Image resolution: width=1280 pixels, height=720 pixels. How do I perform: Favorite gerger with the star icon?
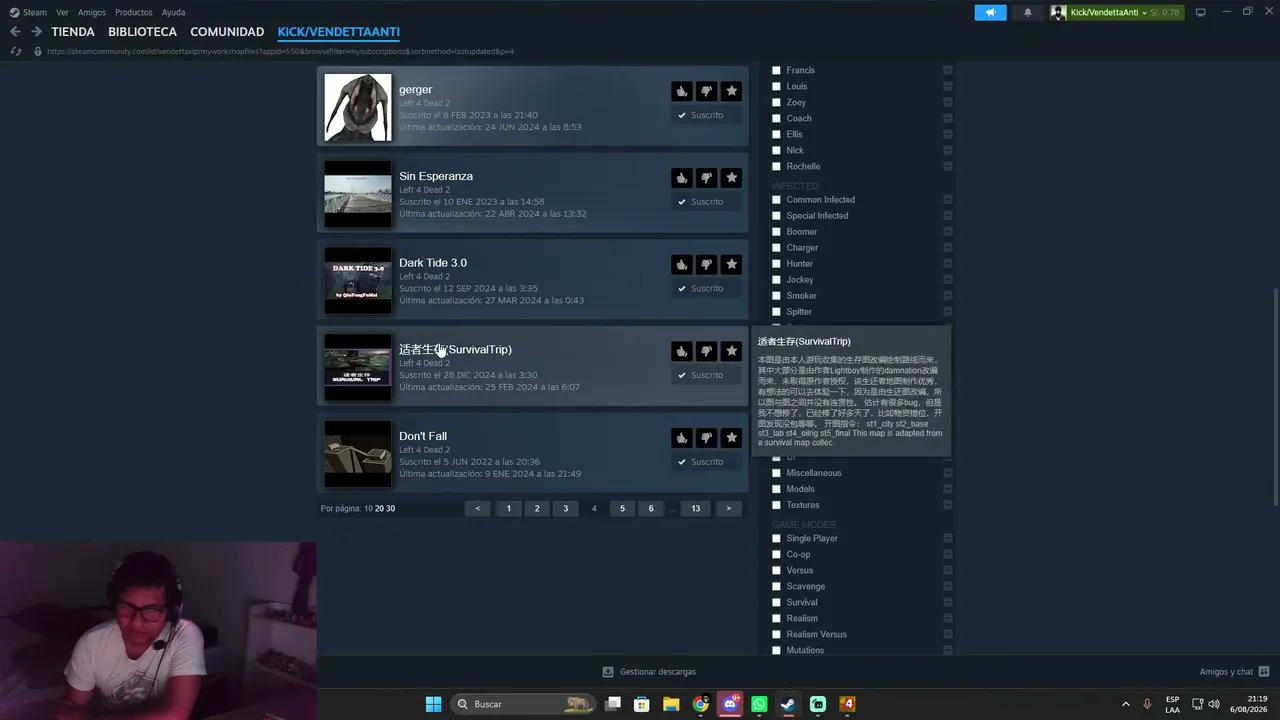click(x=731, y=91)
